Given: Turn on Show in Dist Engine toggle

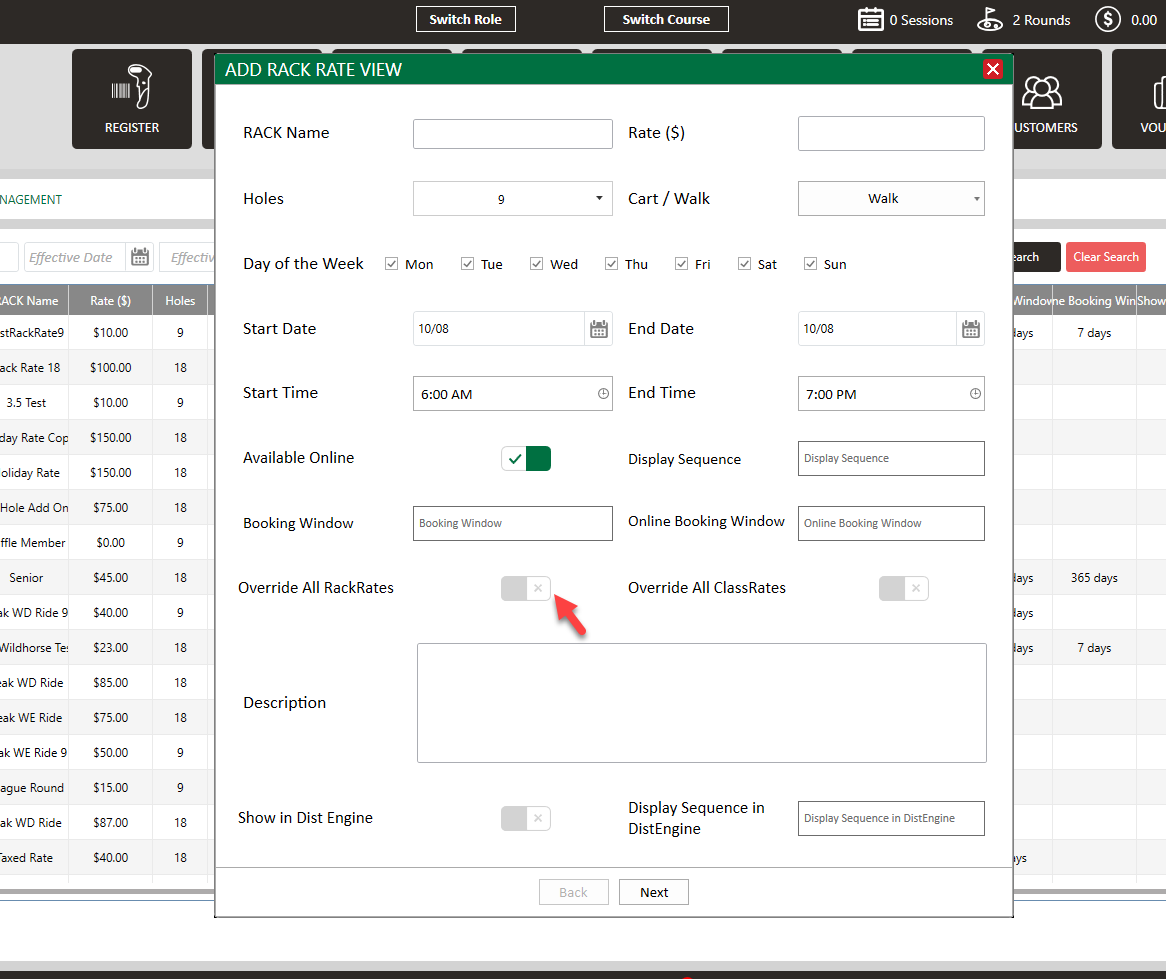Looking at the screenshot, I should 526,818.
